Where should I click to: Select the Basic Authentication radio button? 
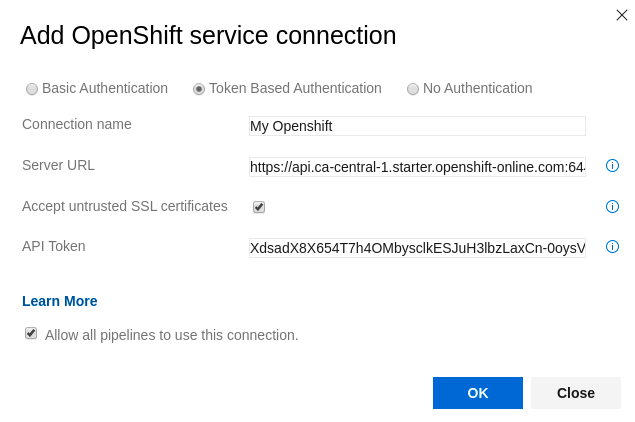(32, 89)
